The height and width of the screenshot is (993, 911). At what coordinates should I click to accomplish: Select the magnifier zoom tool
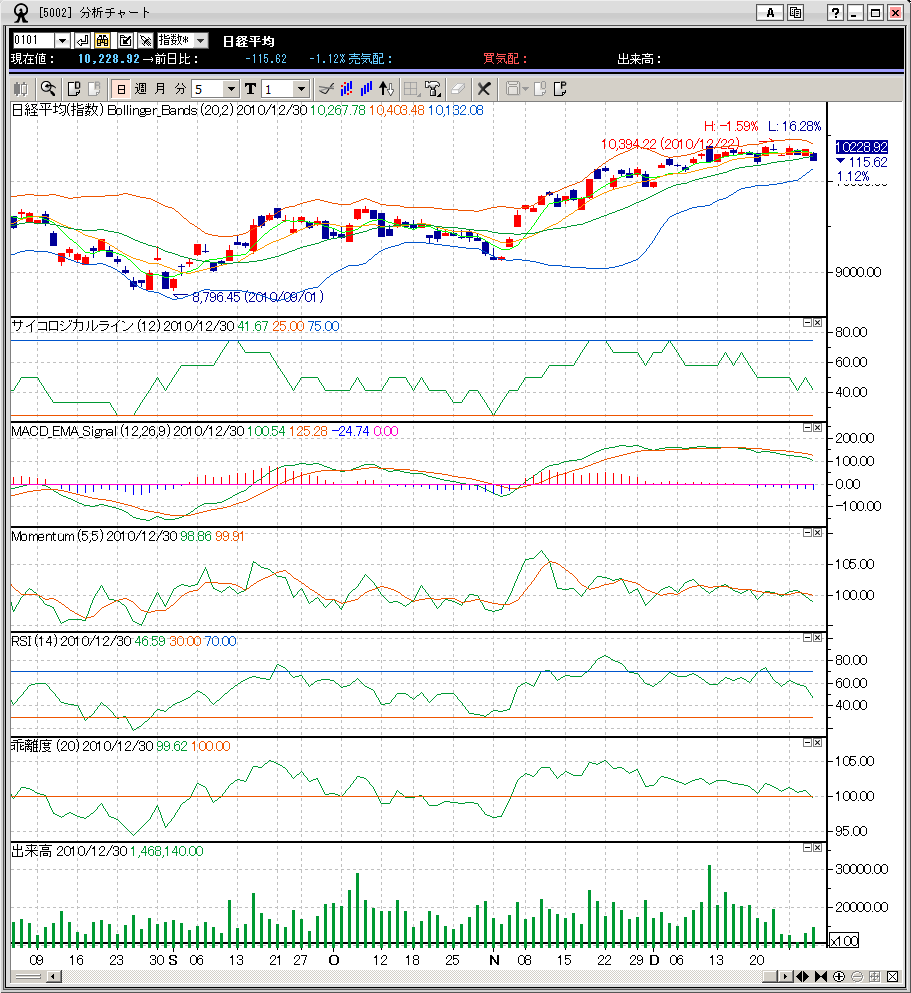[47, 89]
